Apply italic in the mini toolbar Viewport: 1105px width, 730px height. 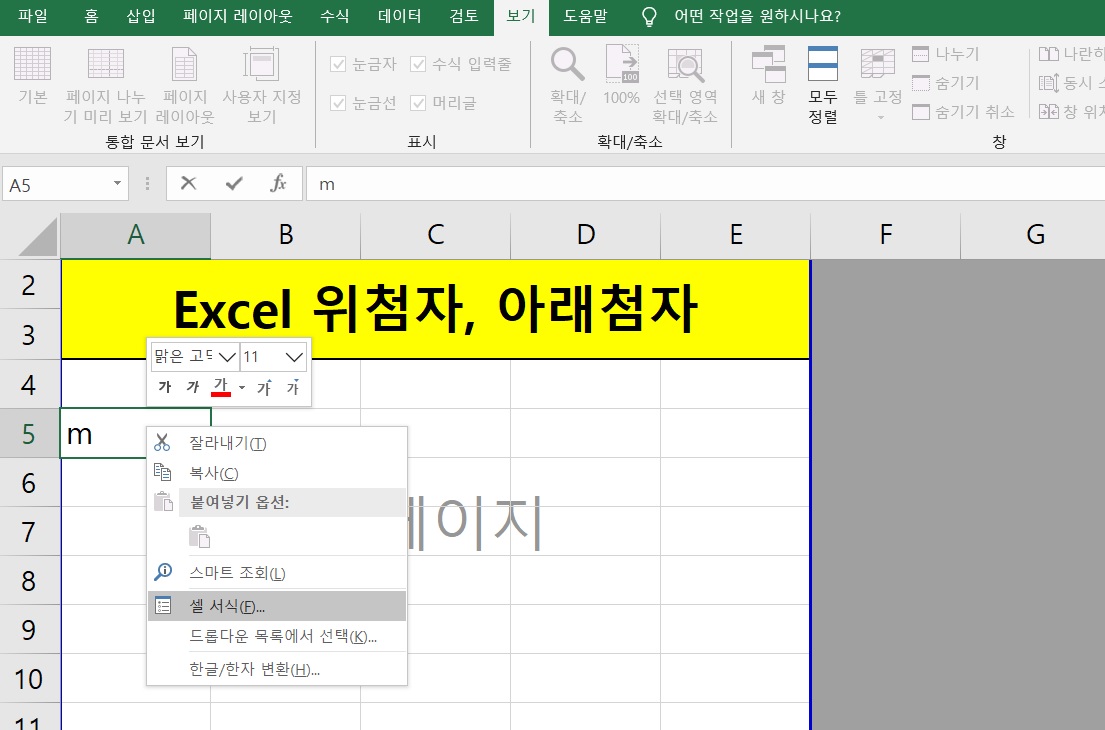(193, 387)
